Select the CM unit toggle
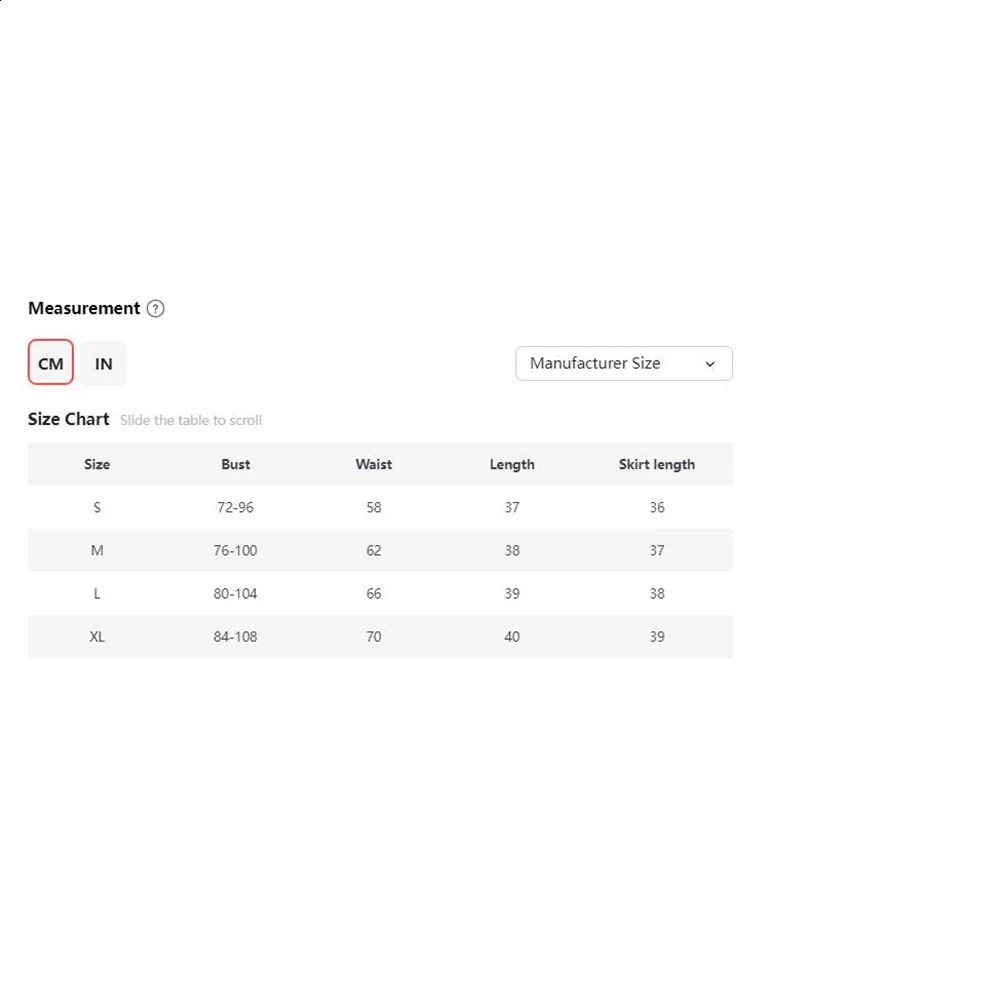Image resolution: width=1000 pixels, height=1000 pixels. click(51, 363)
